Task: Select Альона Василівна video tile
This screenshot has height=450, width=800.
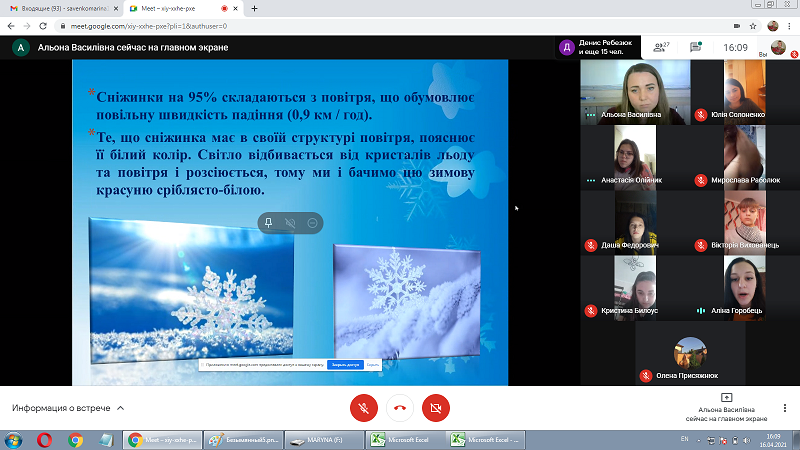Action: 635,92
